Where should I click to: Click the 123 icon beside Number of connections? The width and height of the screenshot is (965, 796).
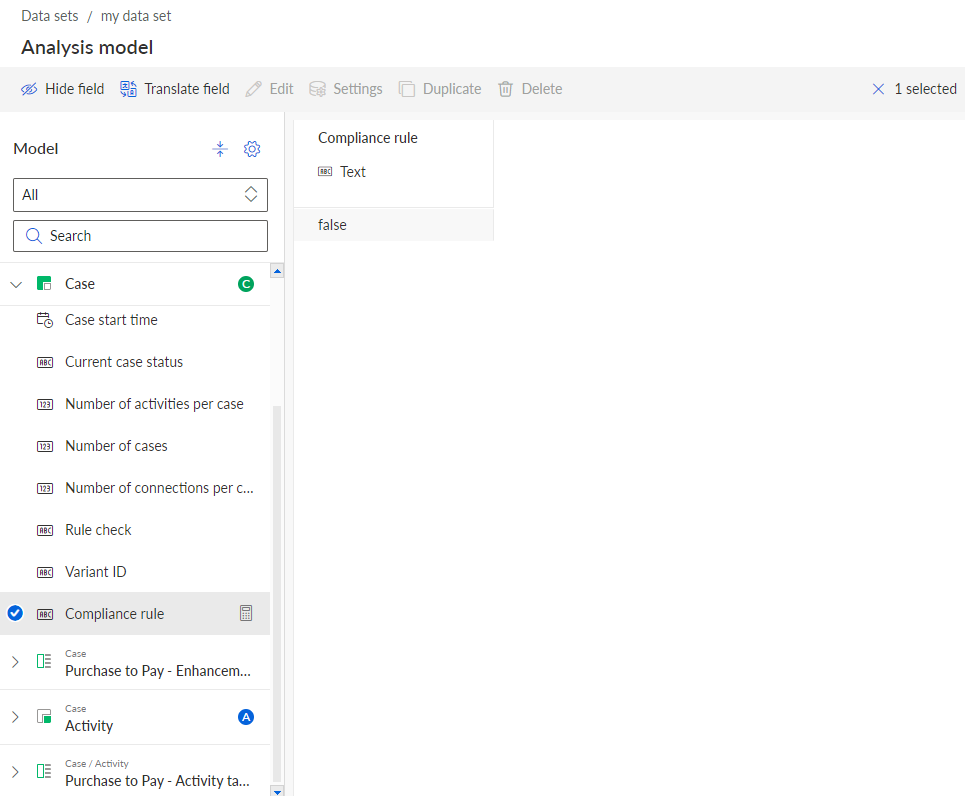coord(45,488)
